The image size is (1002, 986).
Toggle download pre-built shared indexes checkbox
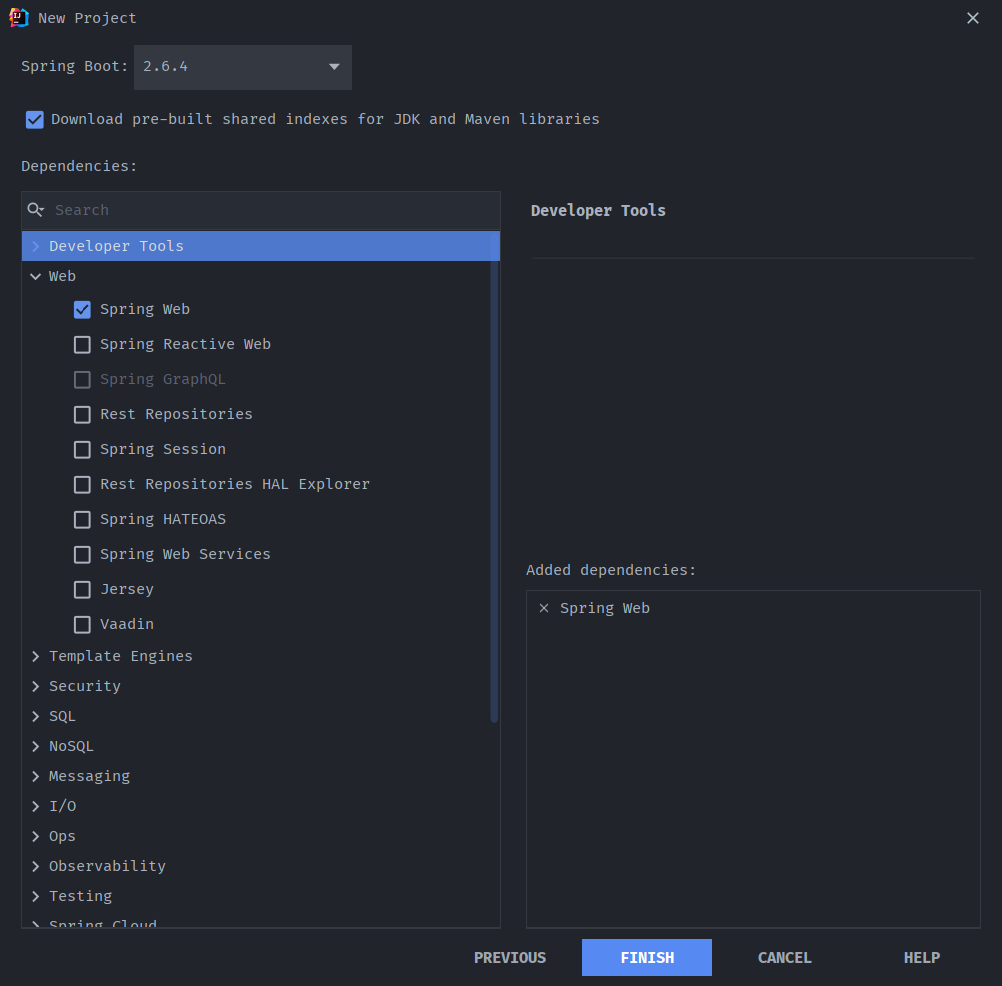tap(35, 120)
